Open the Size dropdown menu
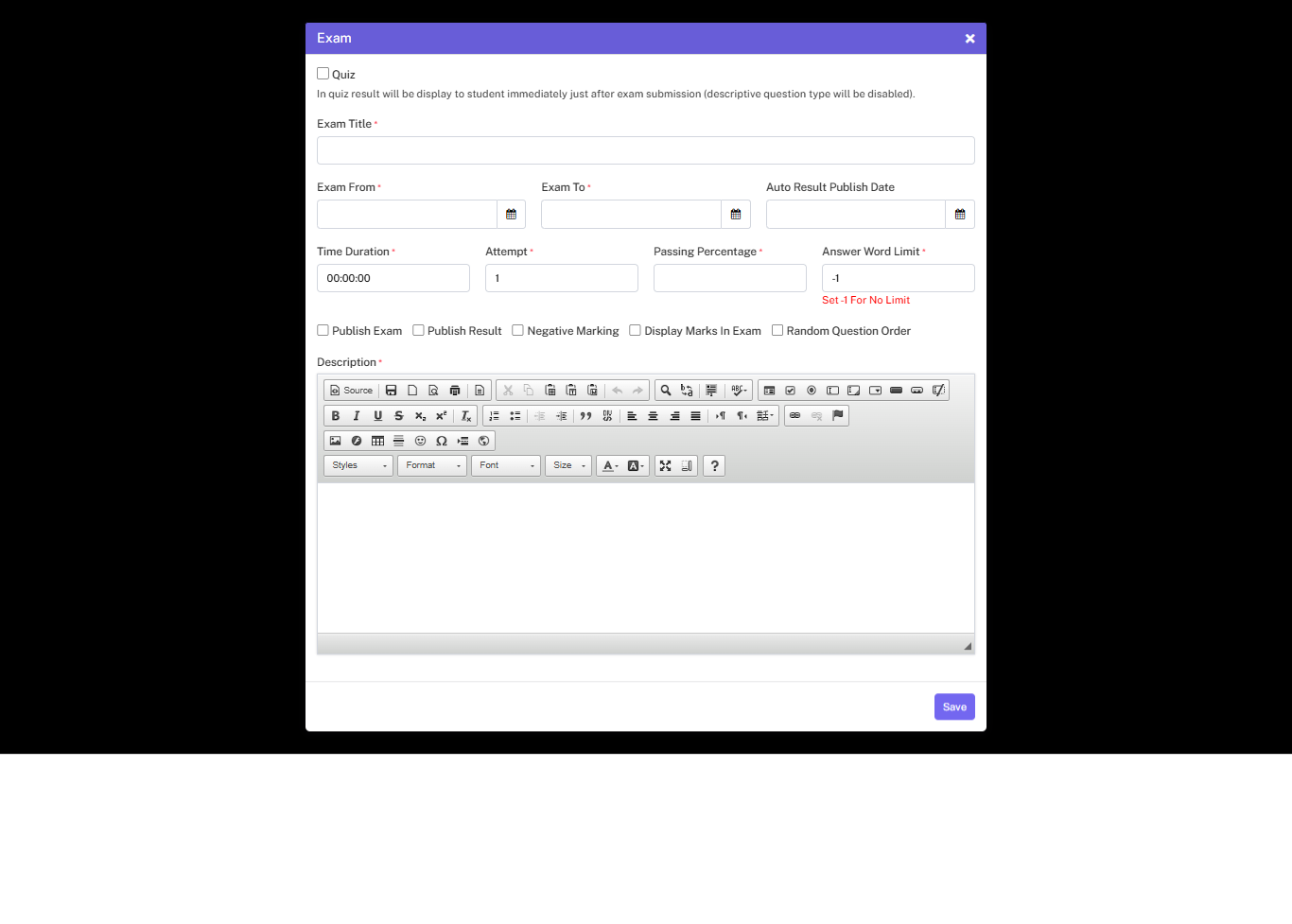 point(568,465)
